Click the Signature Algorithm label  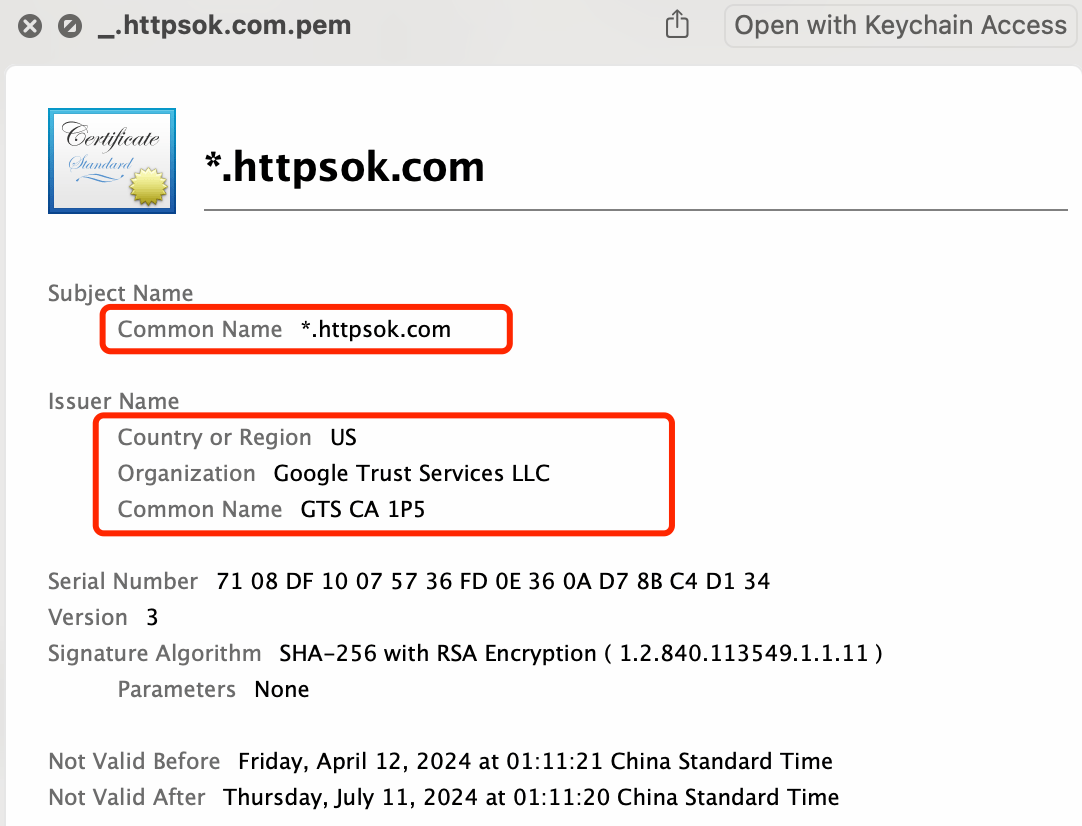[x=155, y=653]
